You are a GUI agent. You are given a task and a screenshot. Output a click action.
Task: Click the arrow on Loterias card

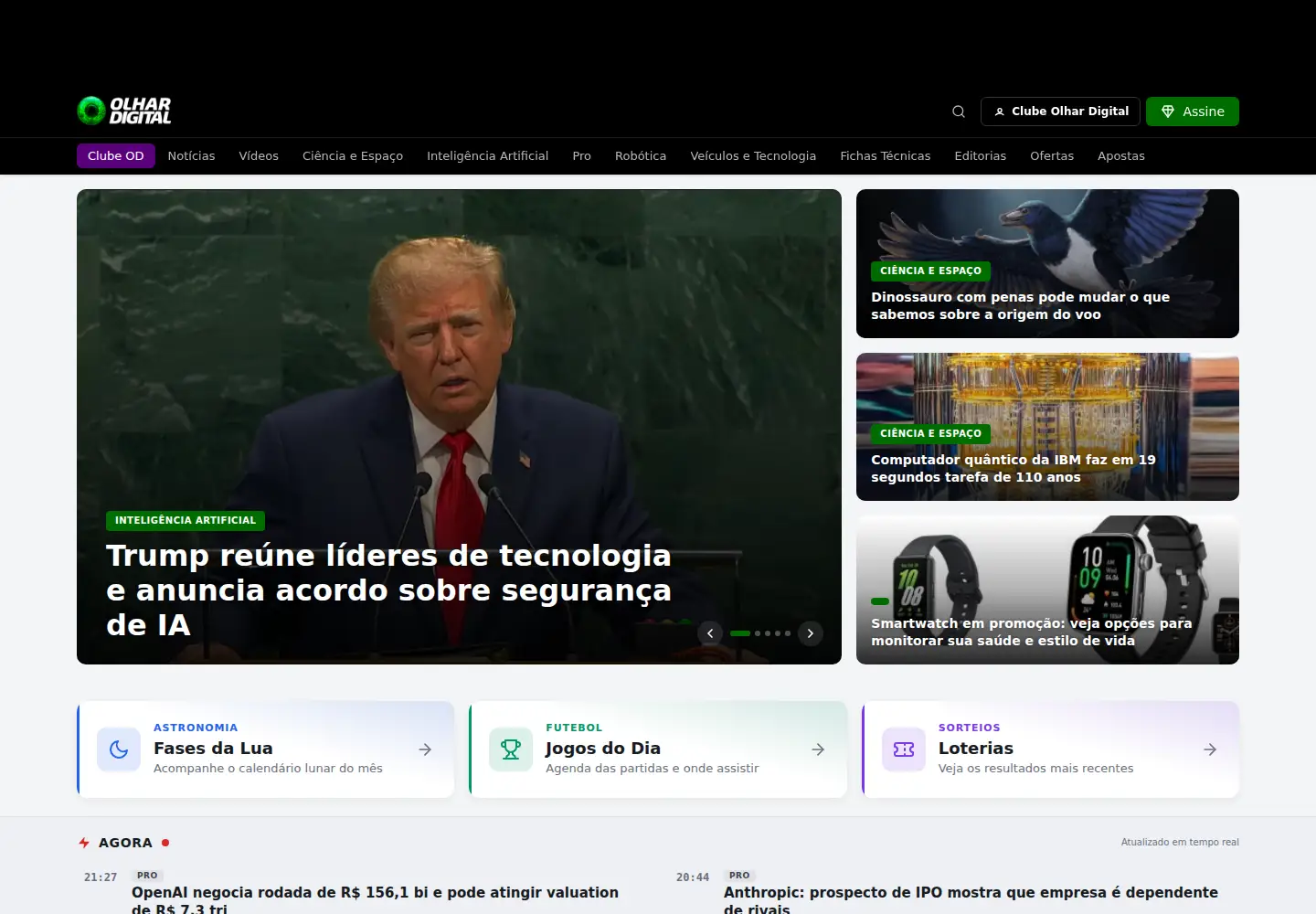coord(1210,749)
